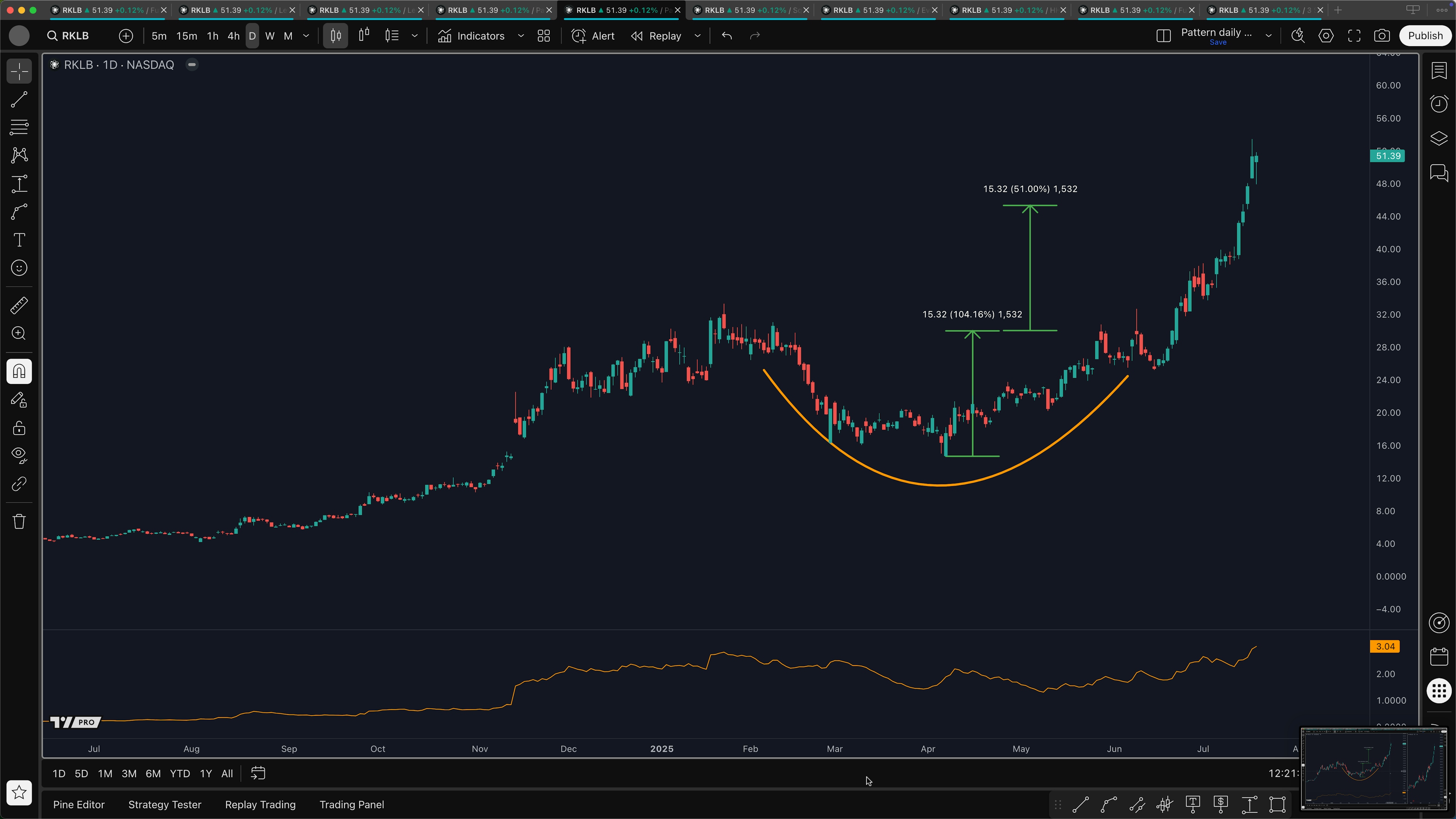
Task: Switch to 1h timeframe
Action: click(212, 36)
